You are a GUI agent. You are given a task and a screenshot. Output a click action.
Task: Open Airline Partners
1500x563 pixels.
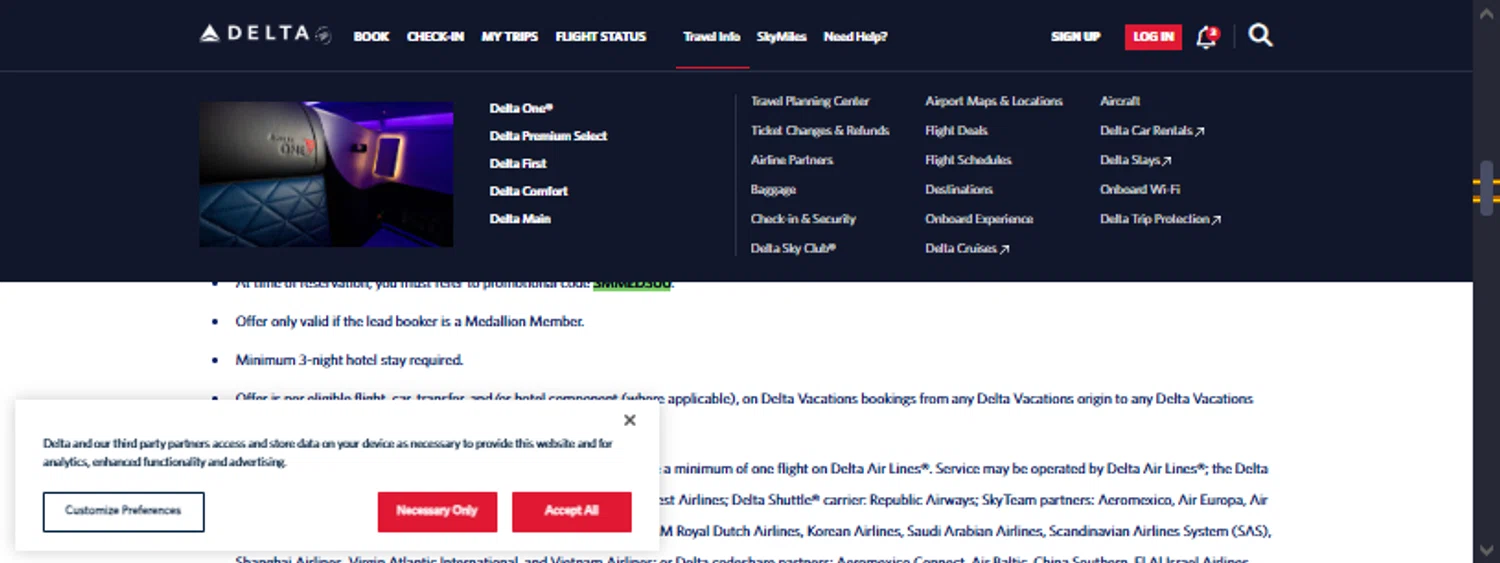coord(792,160)
